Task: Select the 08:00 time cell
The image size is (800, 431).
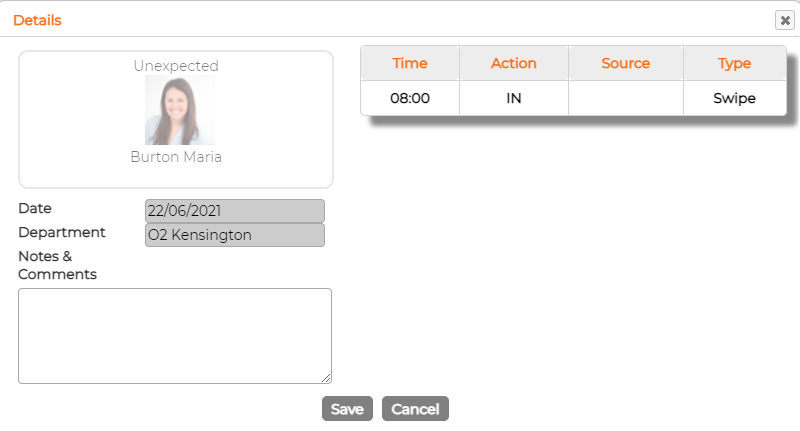Action: coord(410,98)
